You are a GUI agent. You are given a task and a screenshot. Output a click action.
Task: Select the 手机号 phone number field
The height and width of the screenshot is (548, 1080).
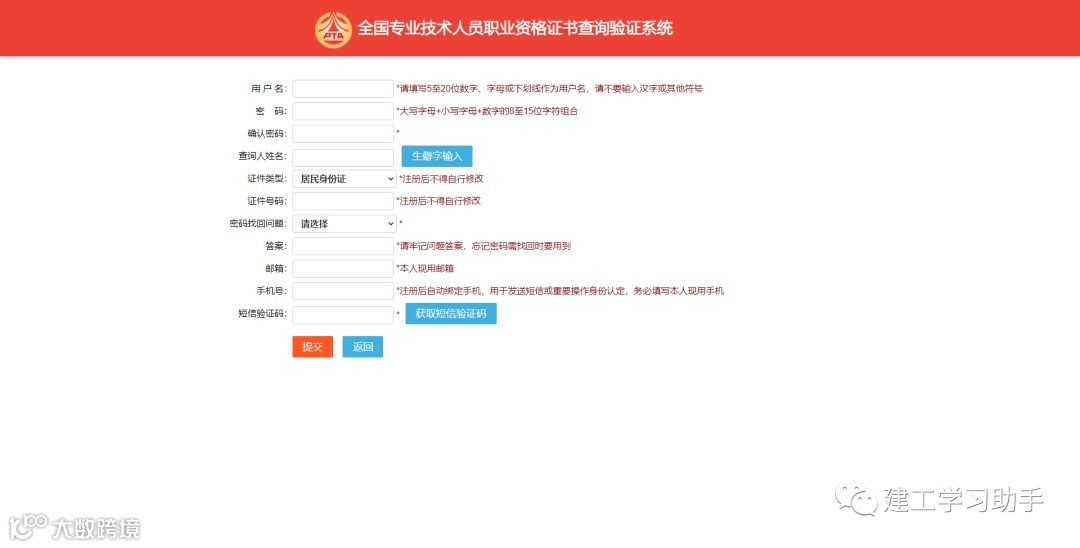tap(343, 291)
